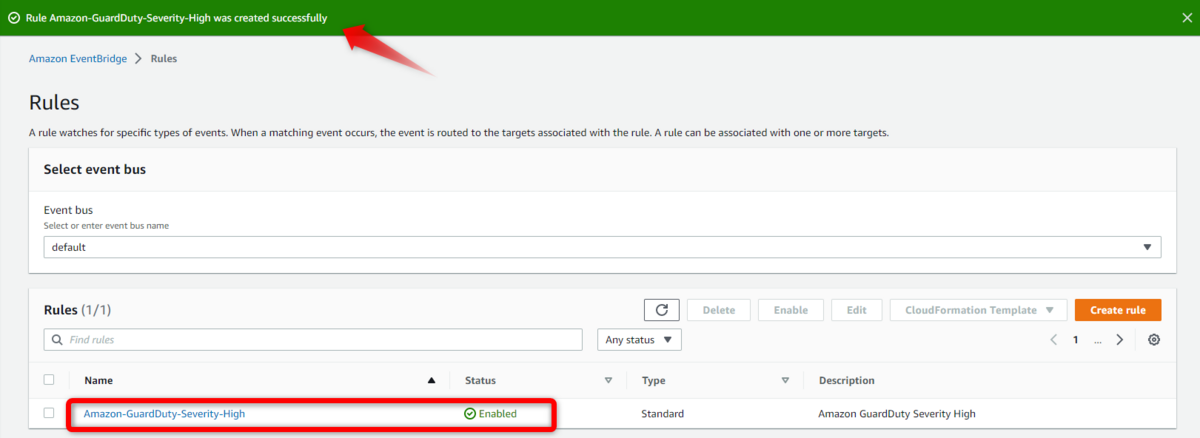Click the Rules breadcrumb item
Image resolution: width=1200 pixels, height=438 pixels.
coord(164,59)
